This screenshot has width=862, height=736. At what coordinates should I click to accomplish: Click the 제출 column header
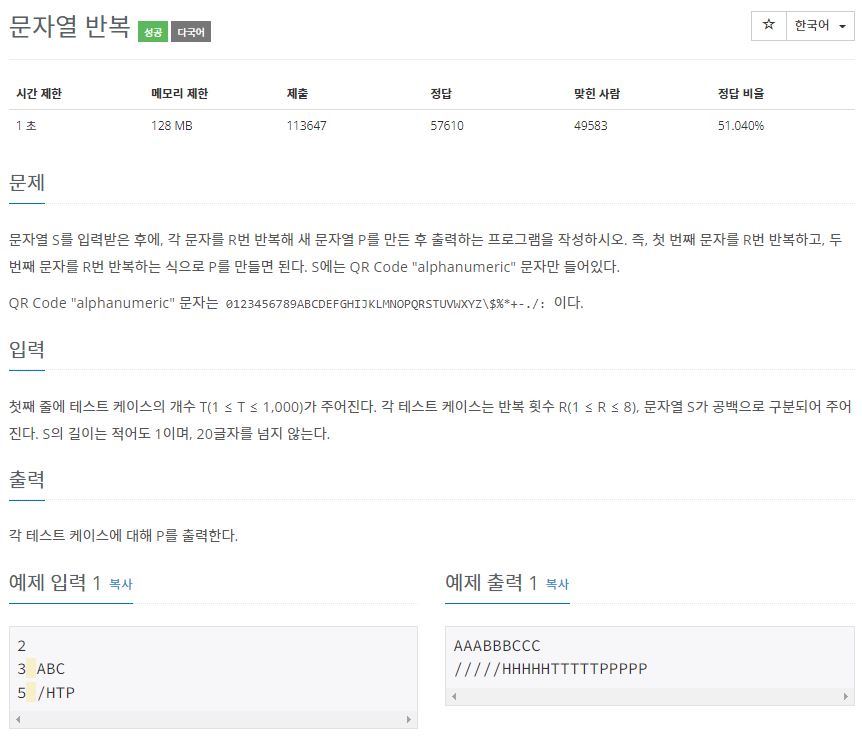[x=297, y=93]
